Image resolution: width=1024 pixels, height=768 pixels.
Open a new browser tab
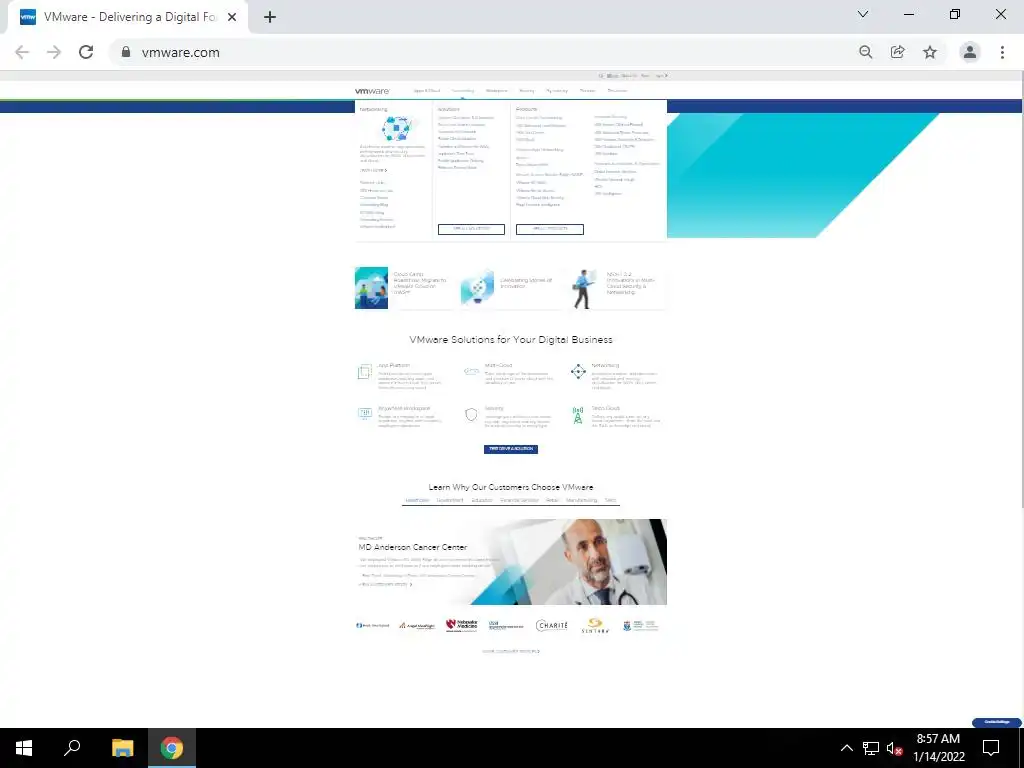point(270,17)
